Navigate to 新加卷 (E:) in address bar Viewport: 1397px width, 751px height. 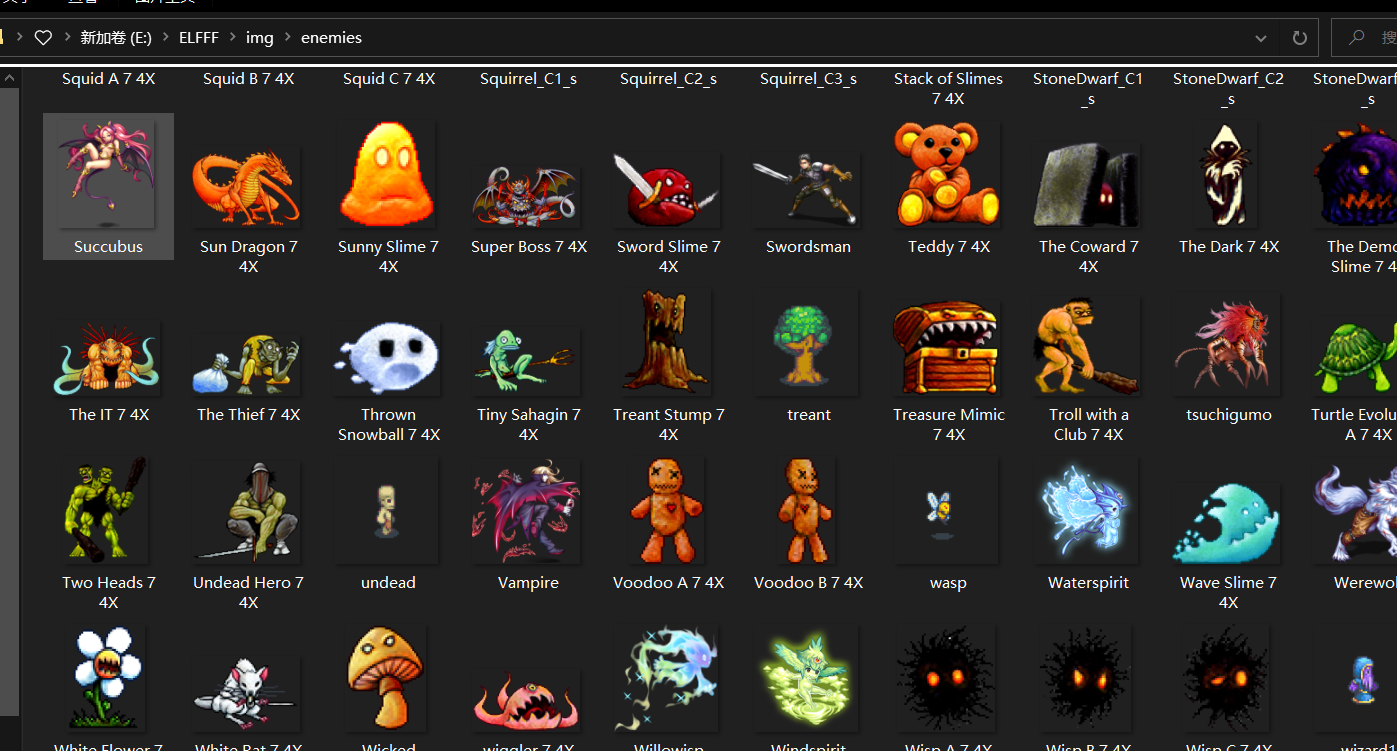(116, 38)
